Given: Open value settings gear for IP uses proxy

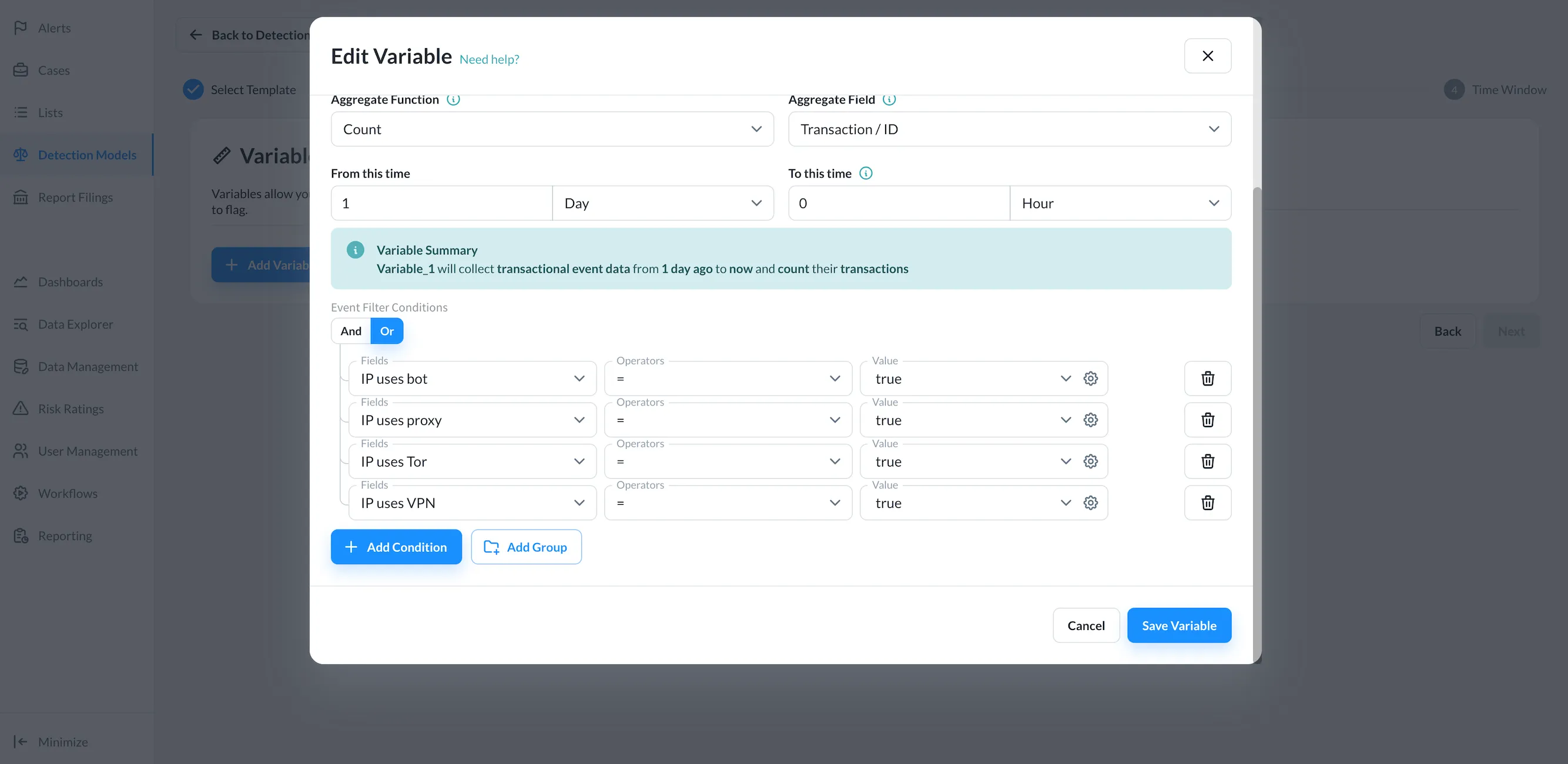Looking at the screenshot, I should 1090,420.
